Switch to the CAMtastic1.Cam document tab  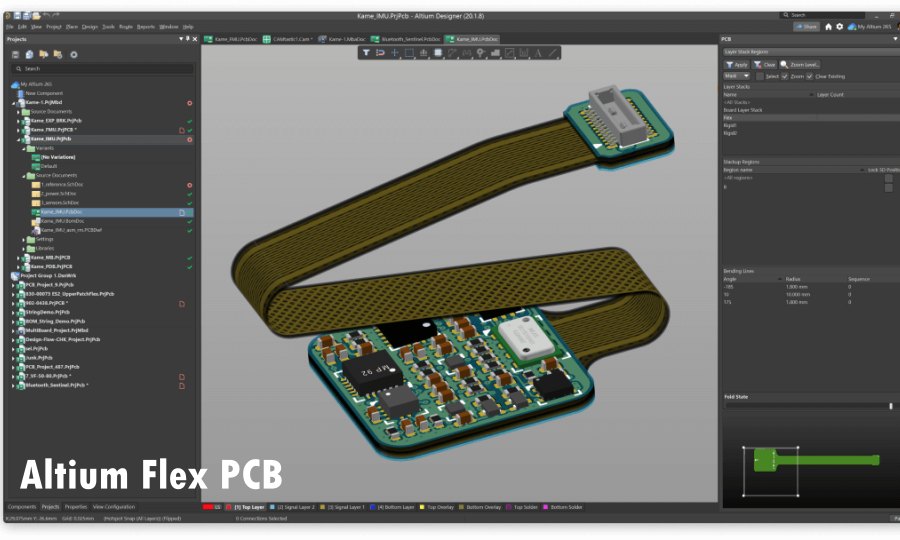pyautogui.click(x=287, y=39)
